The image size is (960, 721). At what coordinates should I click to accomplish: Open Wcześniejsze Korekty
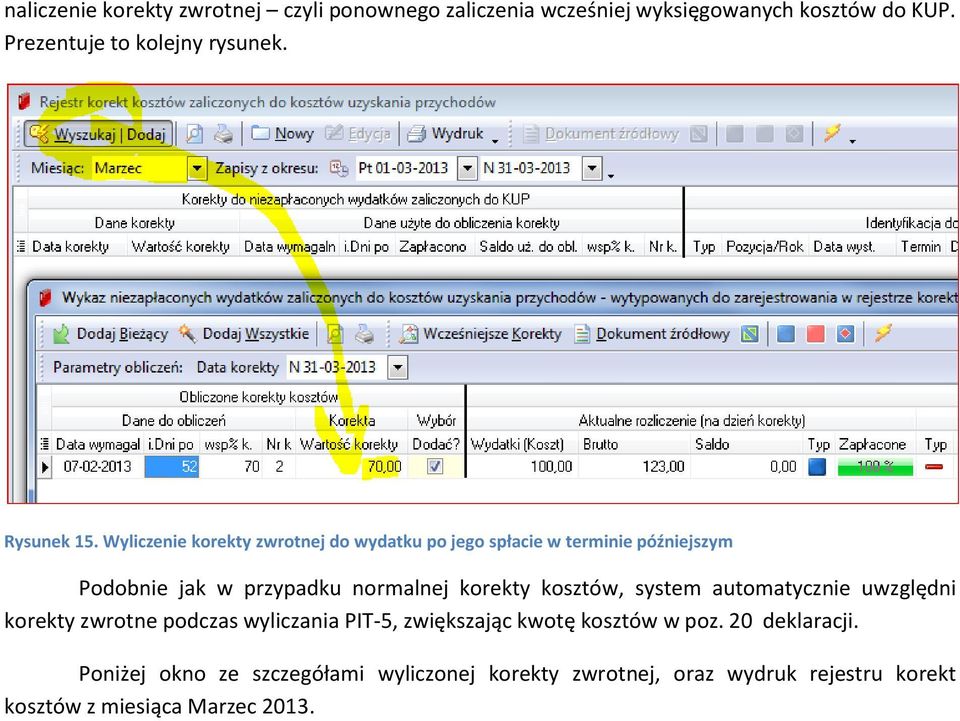pyautogui.click(x=481, y=334)
